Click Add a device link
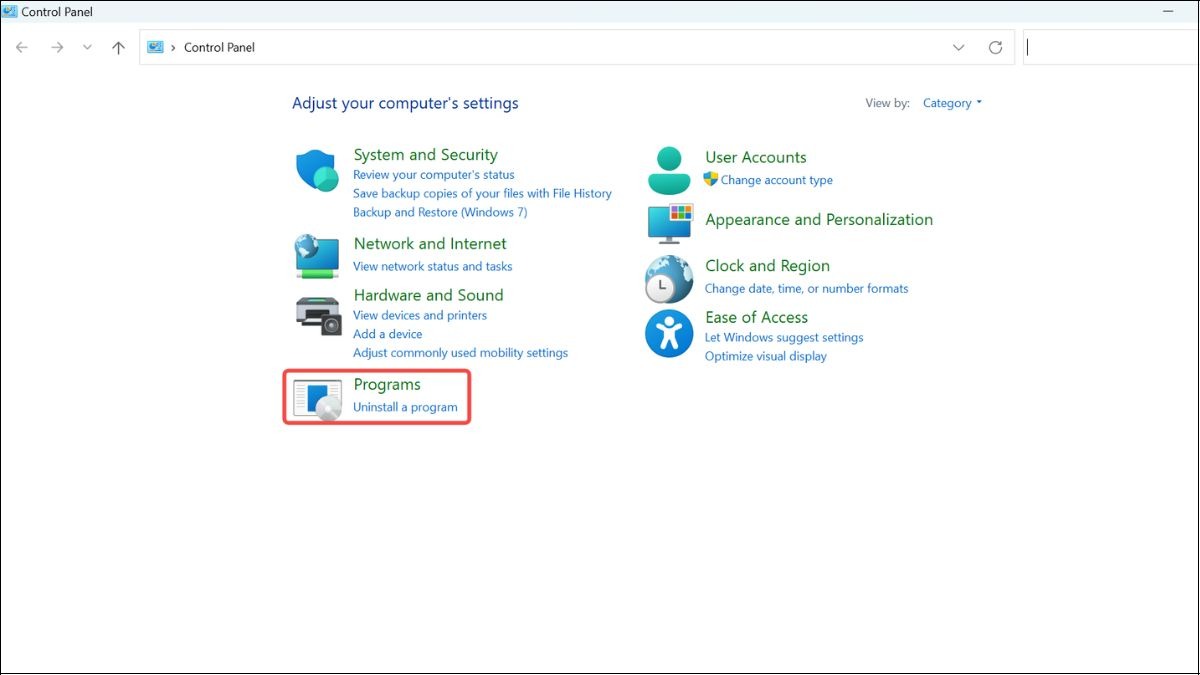Image resolution: width=1200 pixels, height=675 pixels. [x=387, y=334]
